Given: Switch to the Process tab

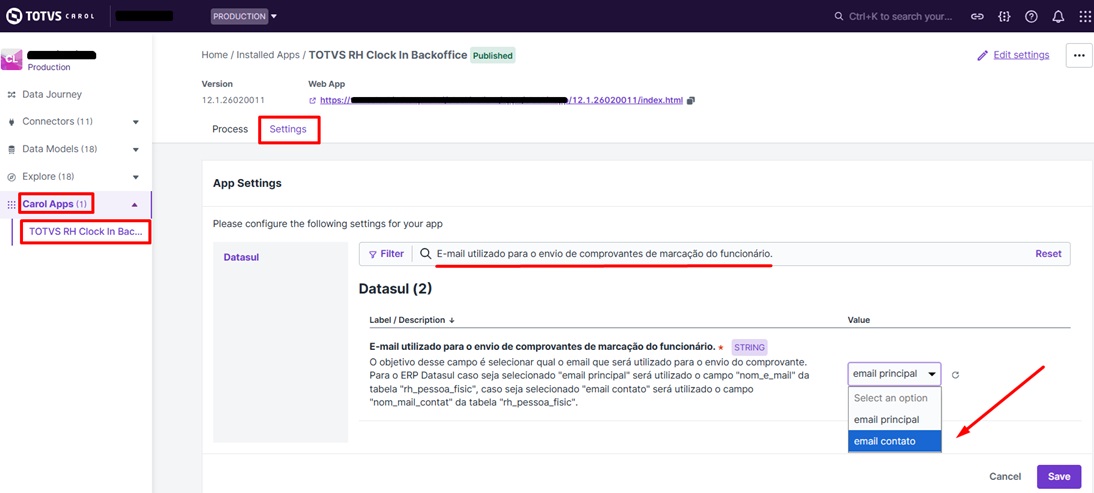Looking at the screenshot, I should click(230, 129).
